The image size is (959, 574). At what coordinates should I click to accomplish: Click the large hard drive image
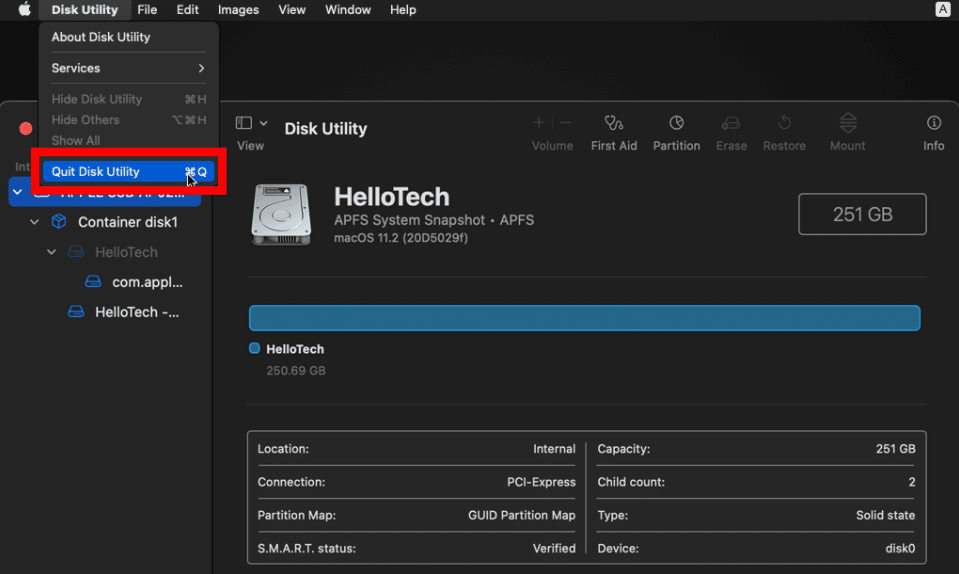point(281,215)
